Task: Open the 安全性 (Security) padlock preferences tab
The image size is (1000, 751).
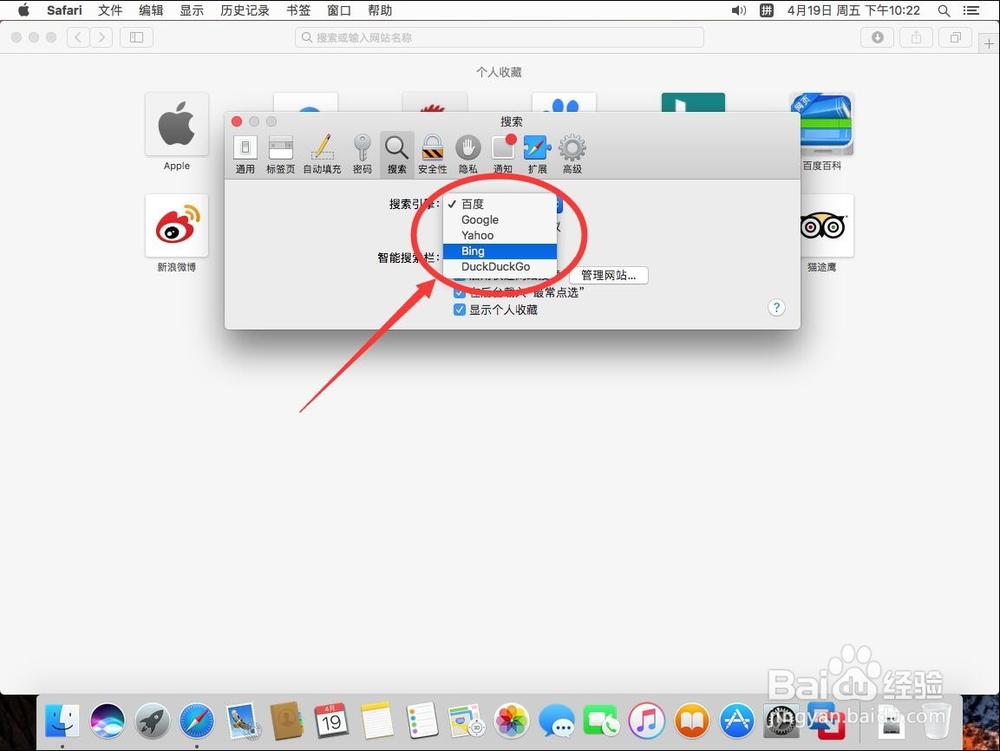Action: [x=432, y=154]
